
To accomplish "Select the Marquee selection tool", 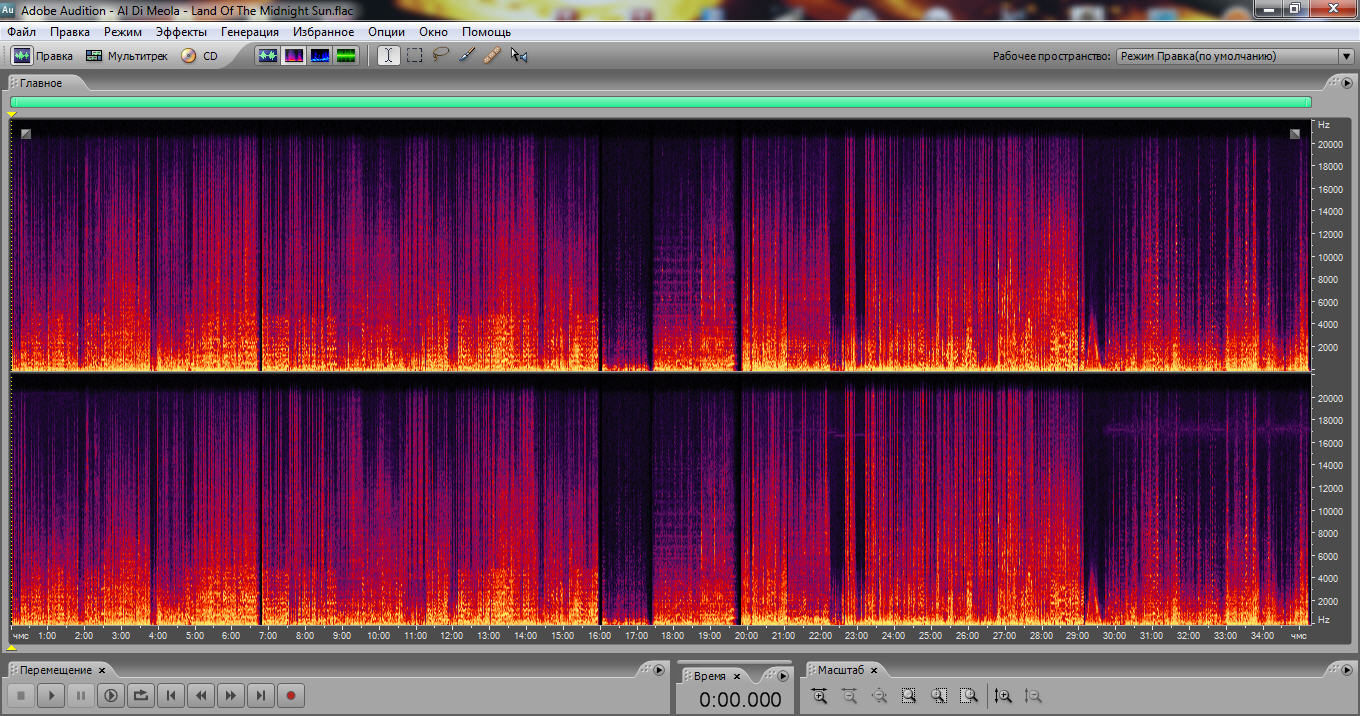I will pos(414,56).
